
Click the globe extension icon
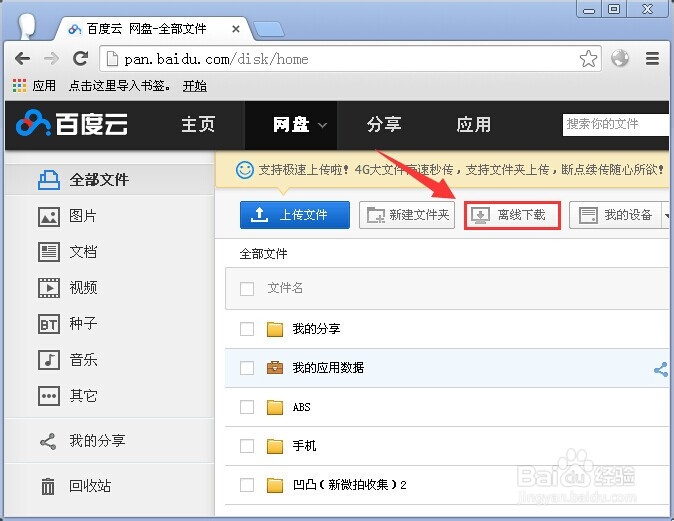[x=620, y=58]
